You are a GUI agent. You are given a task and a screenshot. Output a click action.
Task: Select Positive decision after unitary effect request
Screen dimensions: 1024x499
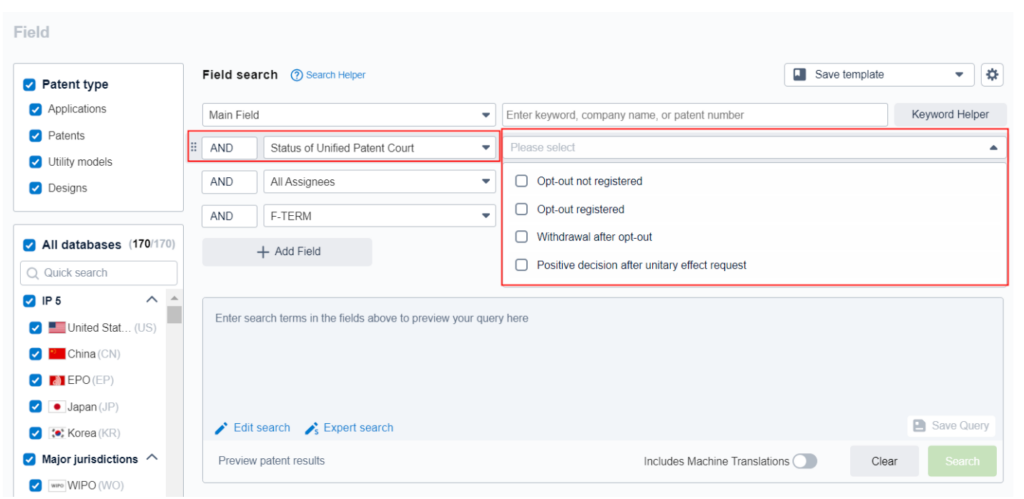(x=521, y=265)
